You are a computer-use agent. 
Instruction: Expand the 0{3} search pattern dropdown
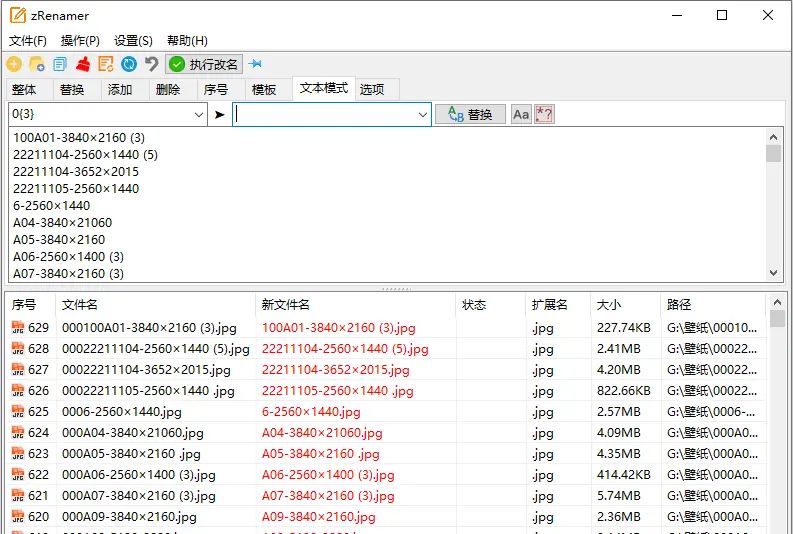click(x=199, y=115)
